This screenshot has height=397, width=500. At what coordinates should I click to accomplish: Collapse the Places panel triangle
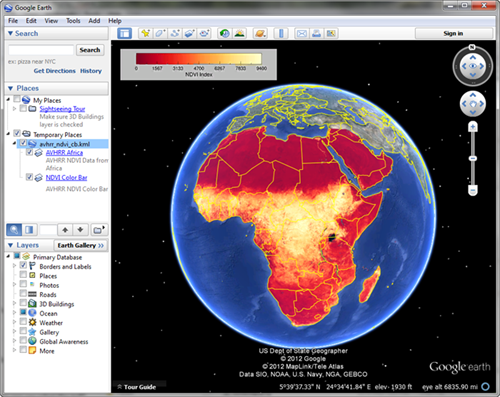[10, 88]
